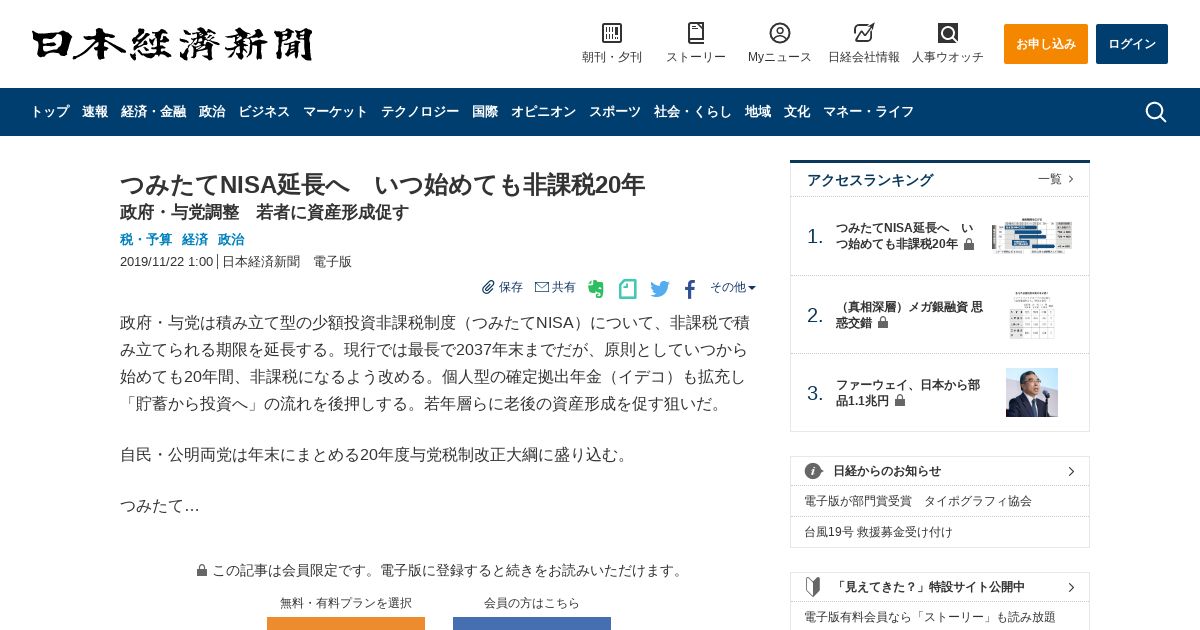1200x630 pixels.
Task: Click the blue member login button
Action: tap(532, 623)
